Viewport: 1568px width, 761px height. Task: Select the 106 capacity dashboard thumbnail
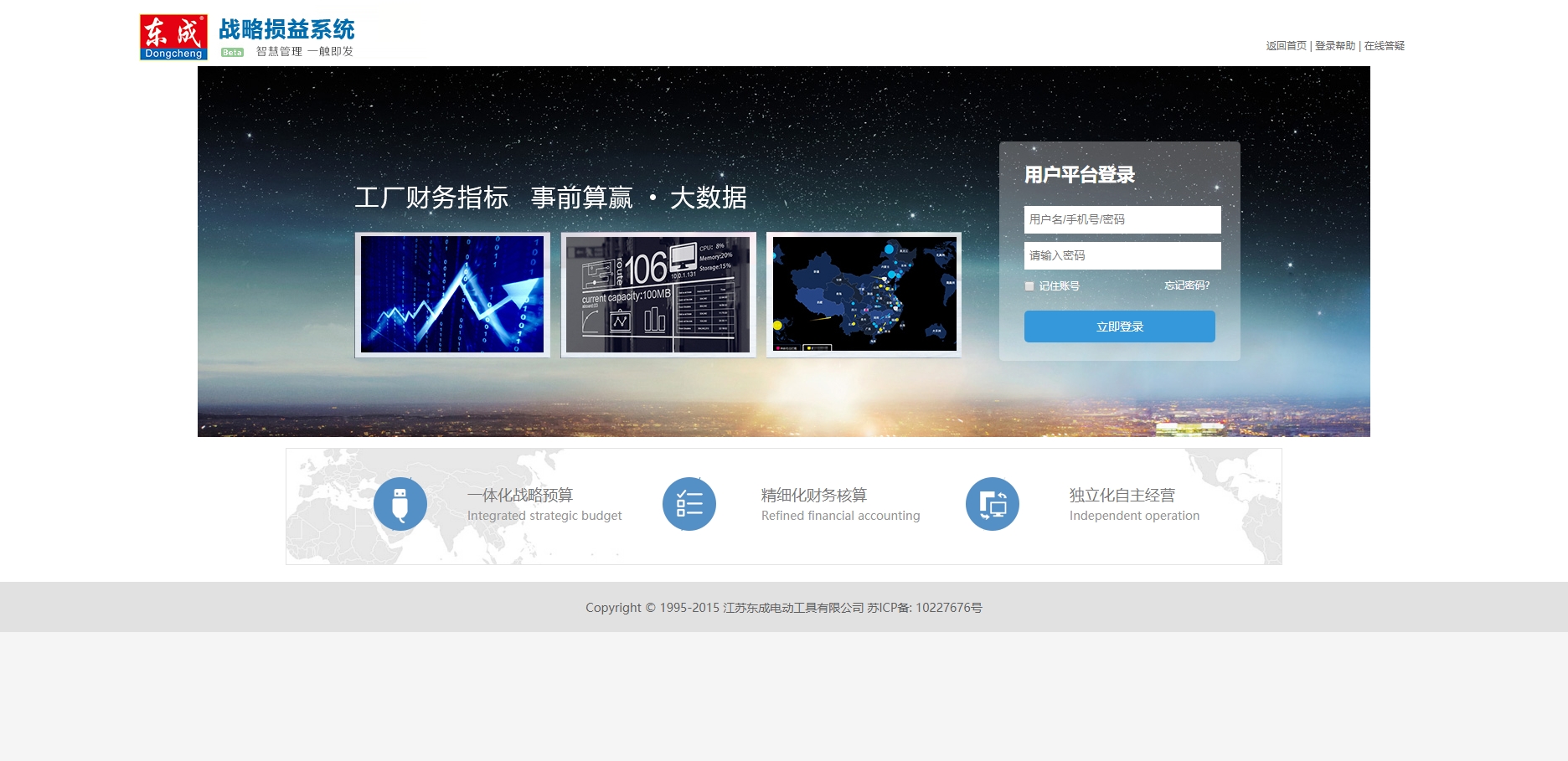pyautogui.click(x=658, y=295)
